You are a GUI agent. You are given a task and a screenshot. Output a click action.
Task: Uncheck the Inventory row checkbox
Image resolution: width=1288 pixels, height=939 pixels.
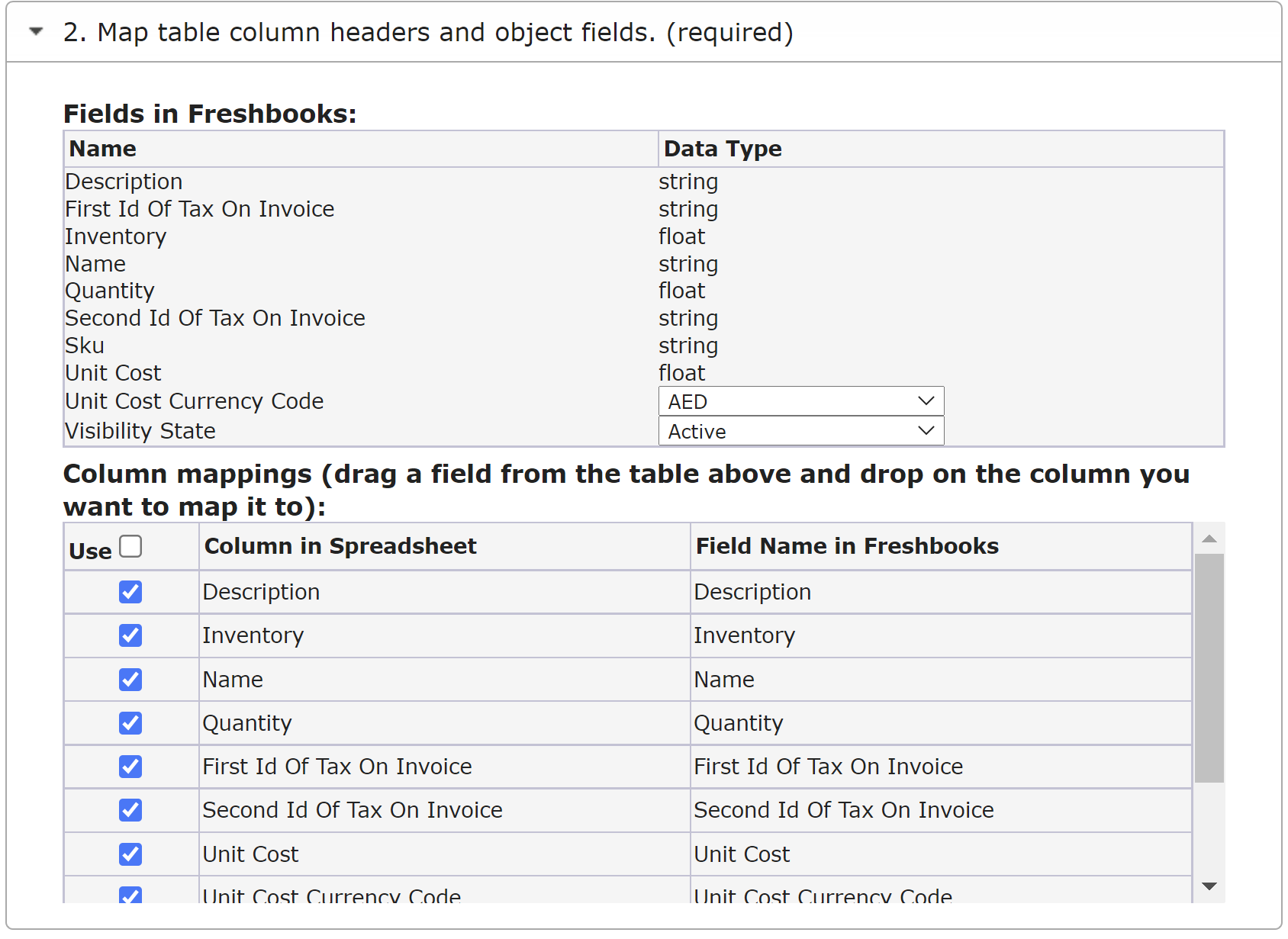pos(130,635)
